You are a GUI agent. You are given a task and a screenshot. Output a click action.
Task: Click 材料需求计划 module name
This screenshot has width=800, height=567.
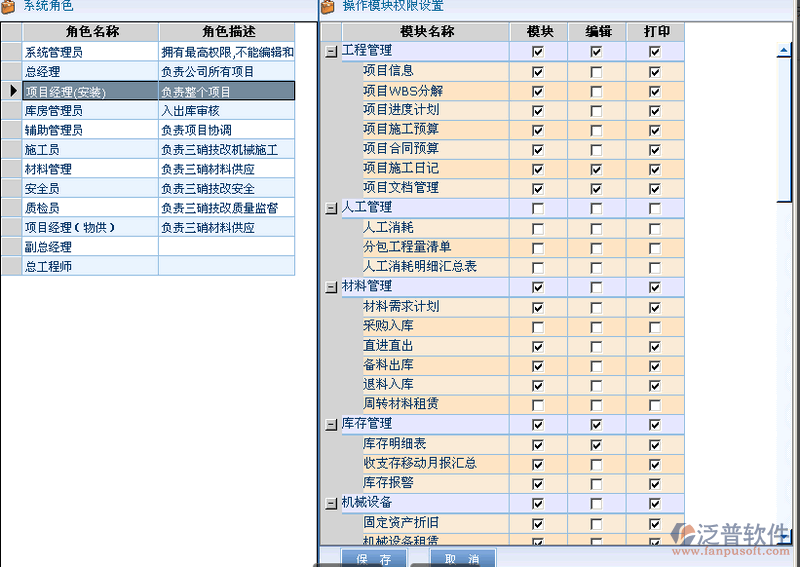click(401, 306)
